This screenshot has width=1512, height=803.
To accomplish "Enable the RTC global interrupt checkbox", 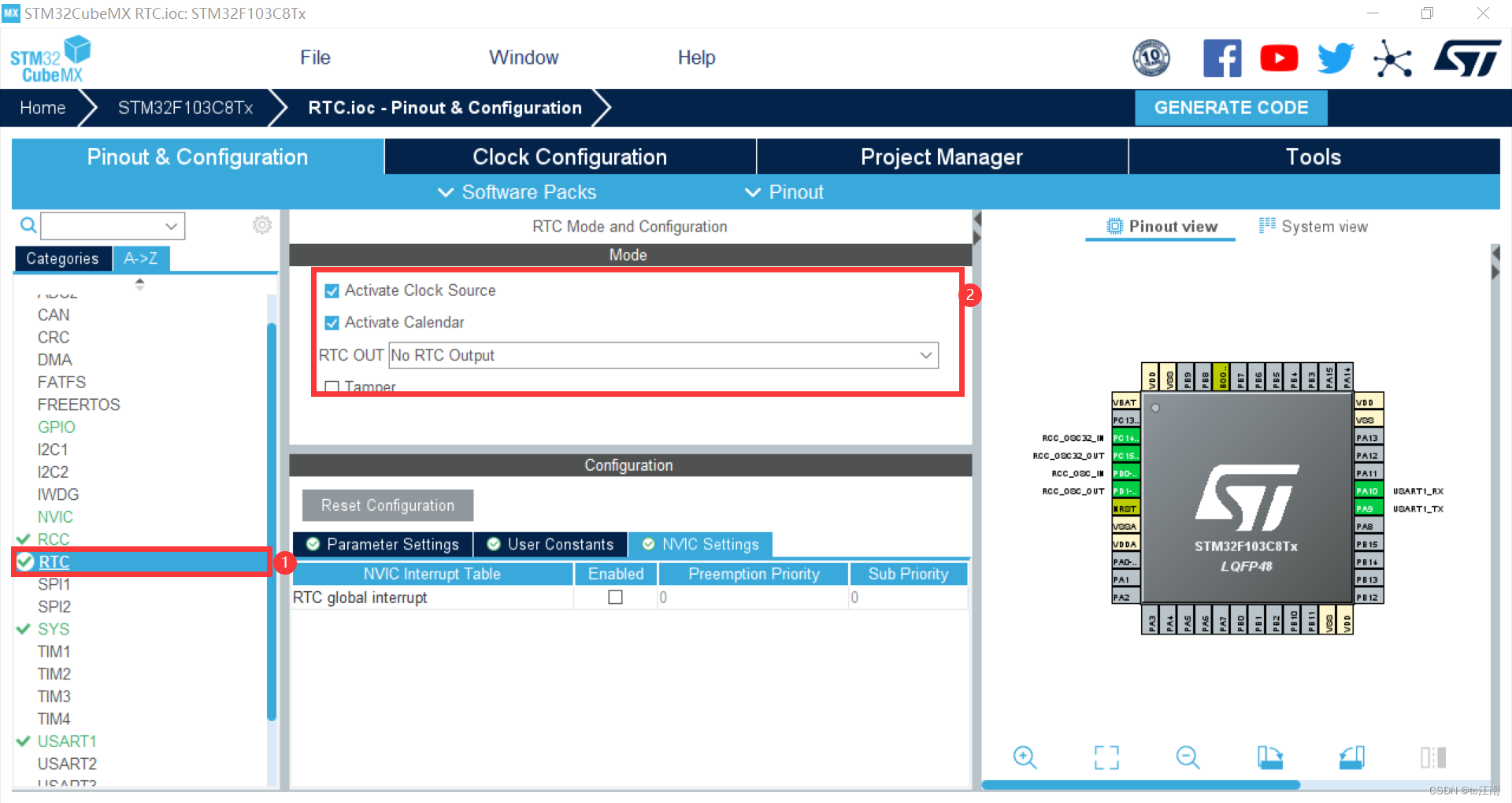I will point(616,598).
